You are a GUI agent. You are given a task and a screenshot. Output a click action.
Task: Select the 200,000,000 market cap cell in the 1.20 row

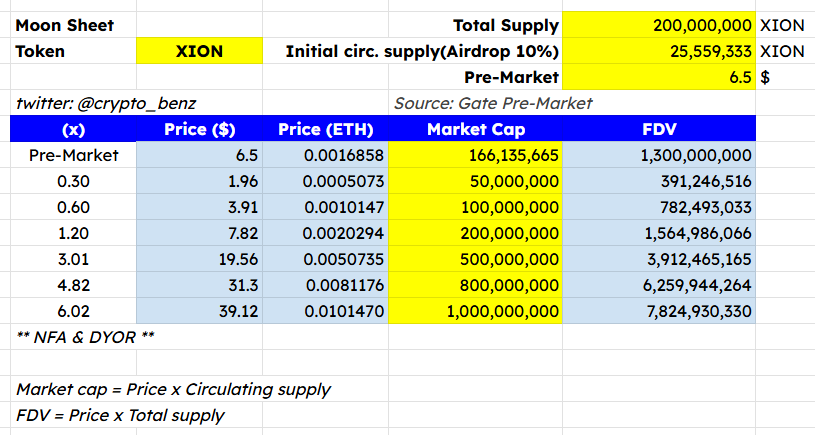tap(475, 233)
